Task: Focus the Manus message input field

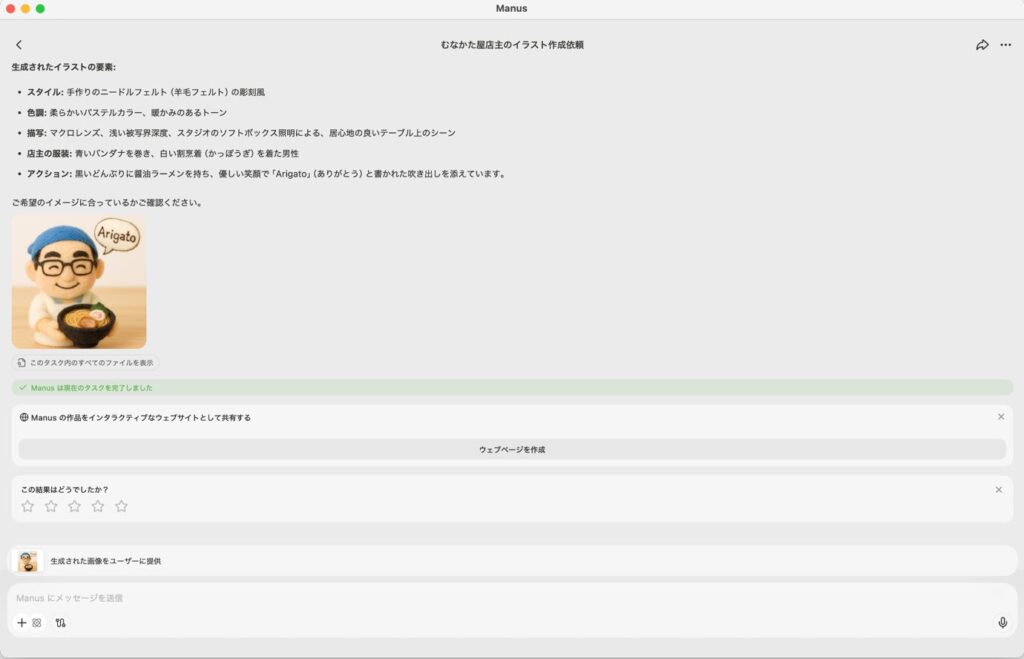Action: [x=500, y=598]
